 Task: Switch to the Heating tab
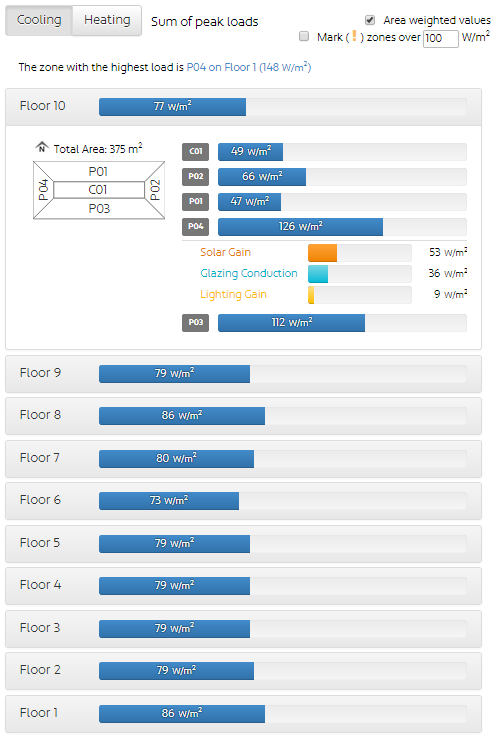tap(107, 20)
